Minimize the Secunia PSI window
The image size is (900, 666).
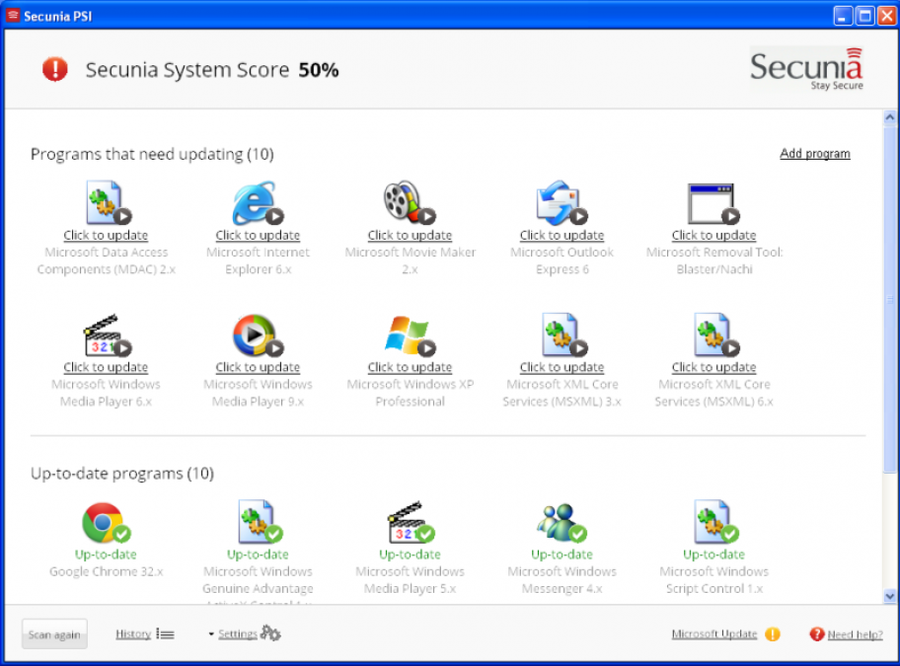tap(843, 16)
